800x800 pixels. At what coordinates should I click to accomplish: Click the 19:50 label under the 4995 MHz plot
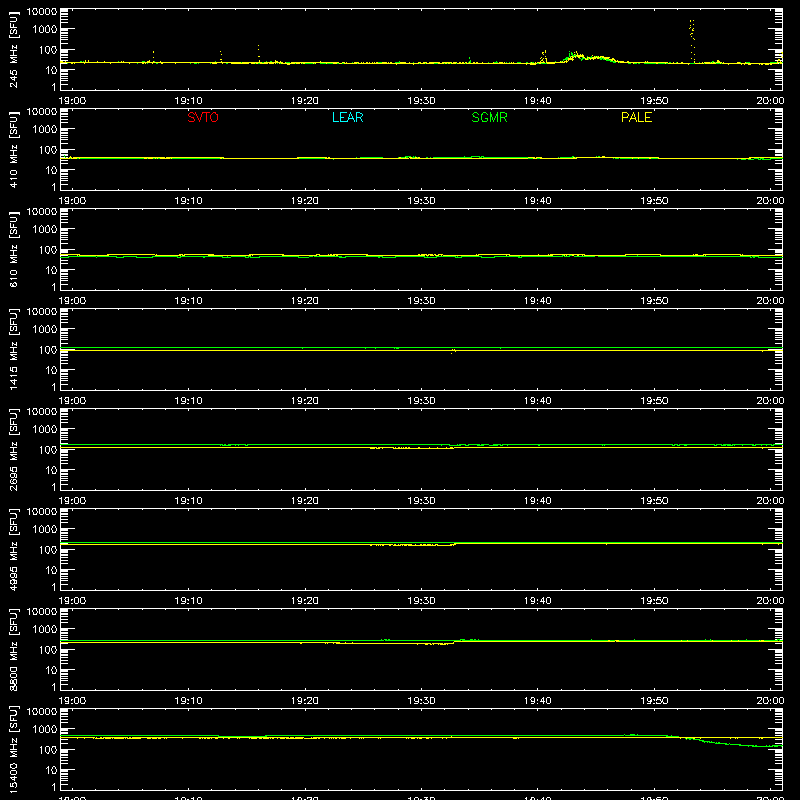click(x=654, y=601)
